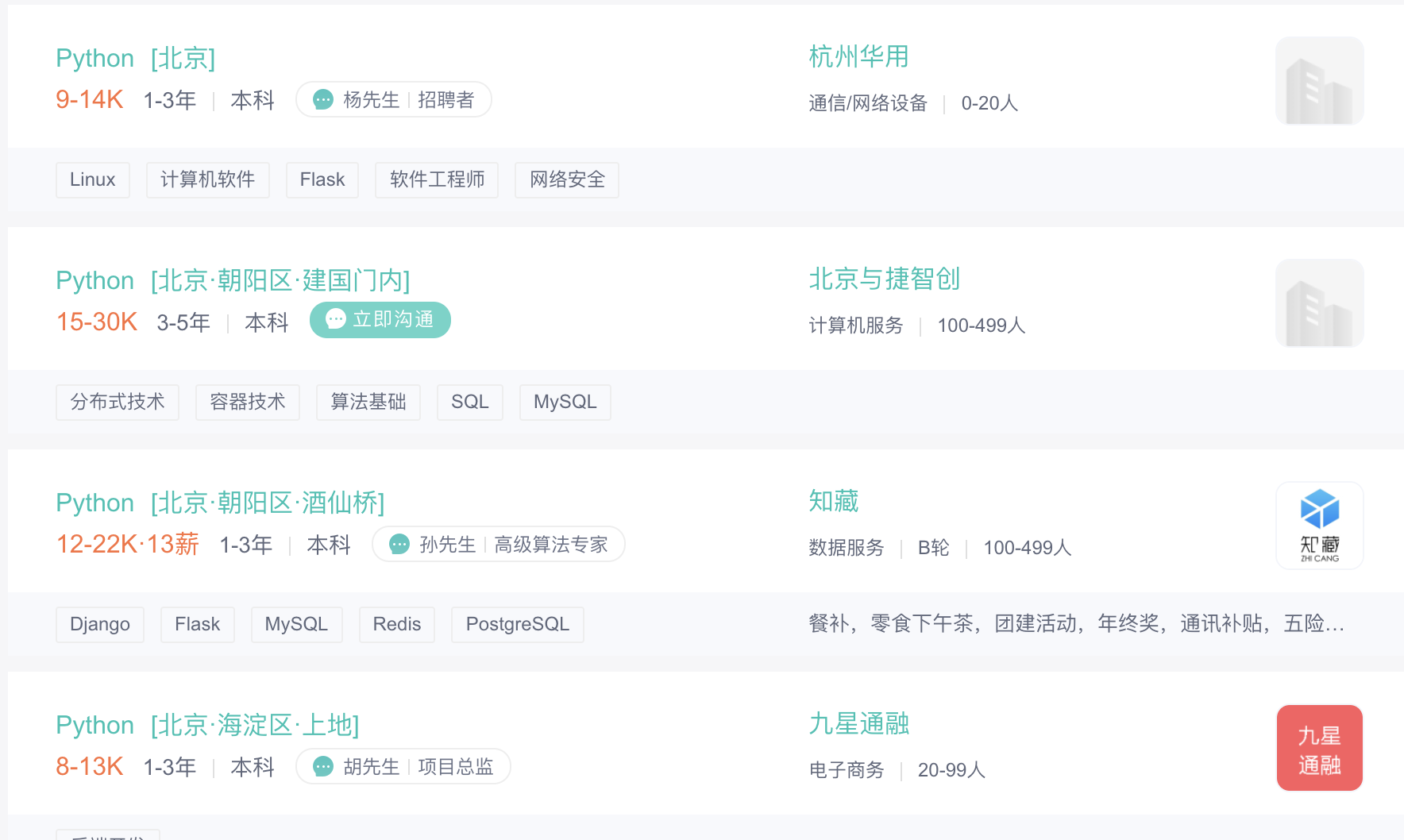
Task: Click the 北京与捷智创 placeholder building logo
Action: click(x=1320, y=303)
